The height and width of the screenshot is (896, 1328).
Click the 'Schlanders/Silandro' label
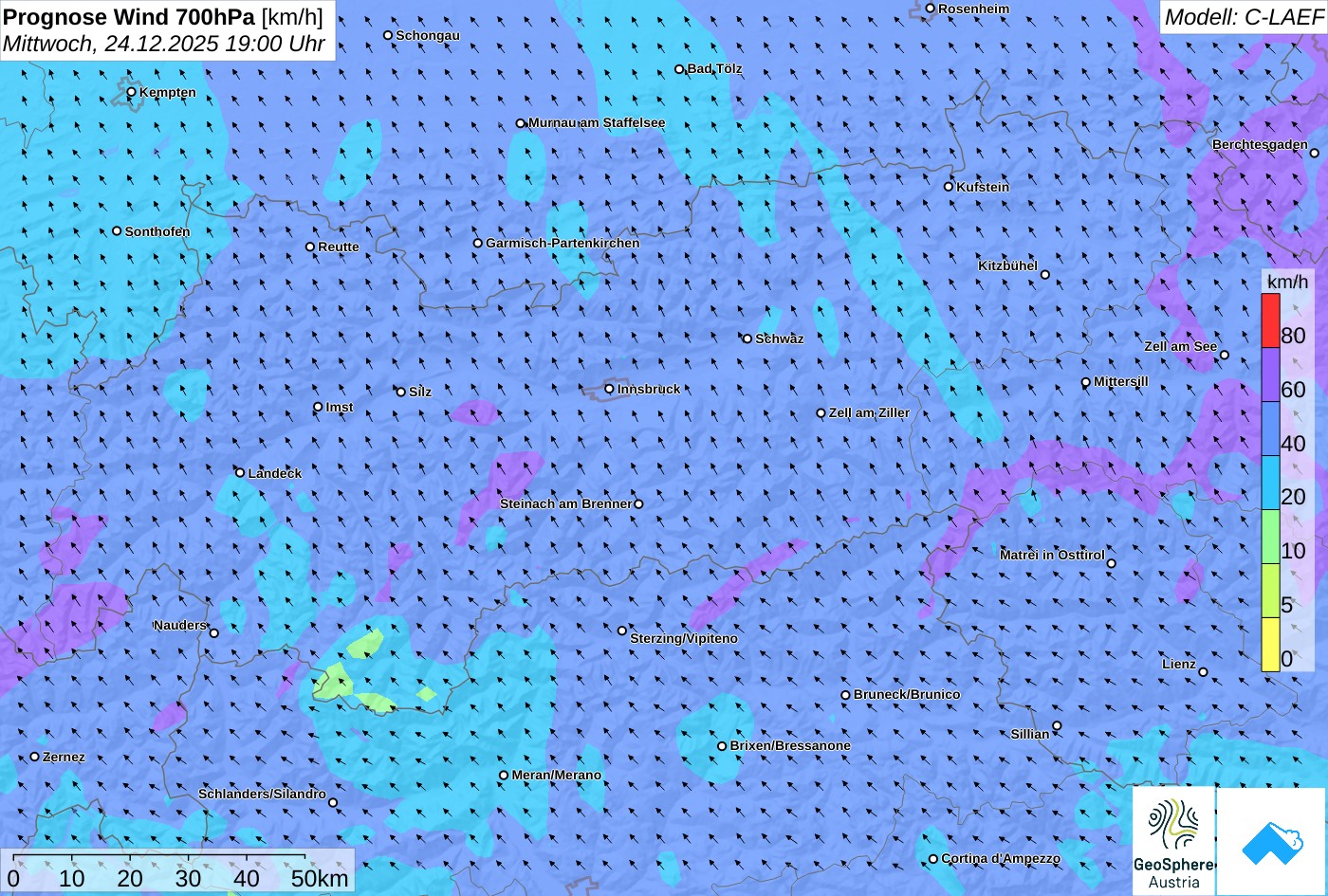tap(262, 794)
